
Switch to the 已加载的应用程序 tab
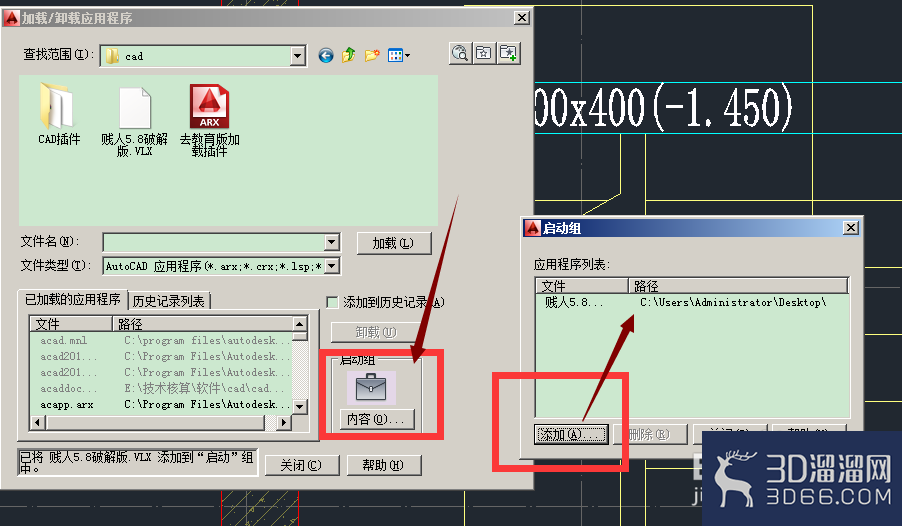tap(72, 299)
